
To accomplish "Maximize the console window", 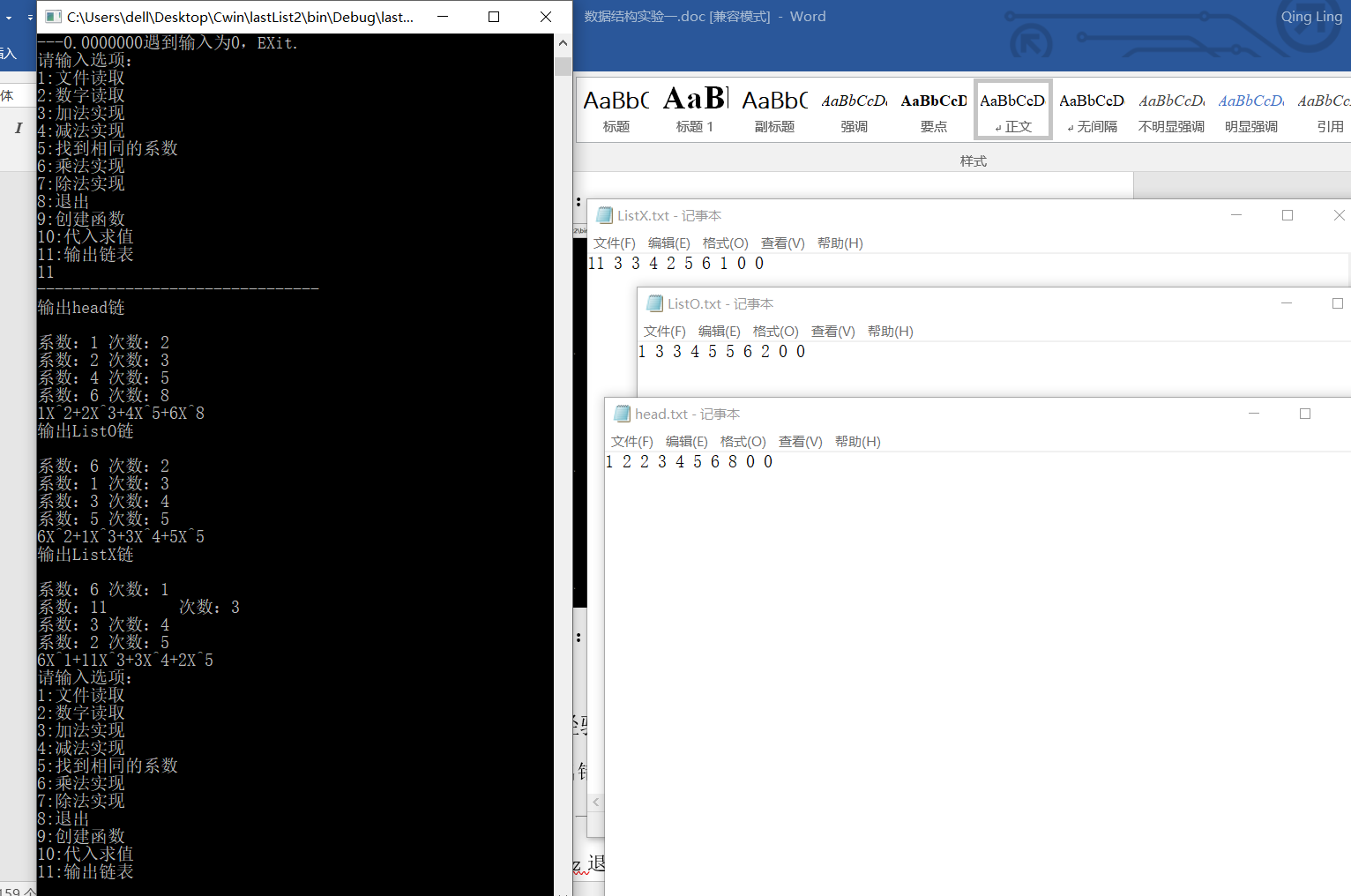I will pos(494,17).
